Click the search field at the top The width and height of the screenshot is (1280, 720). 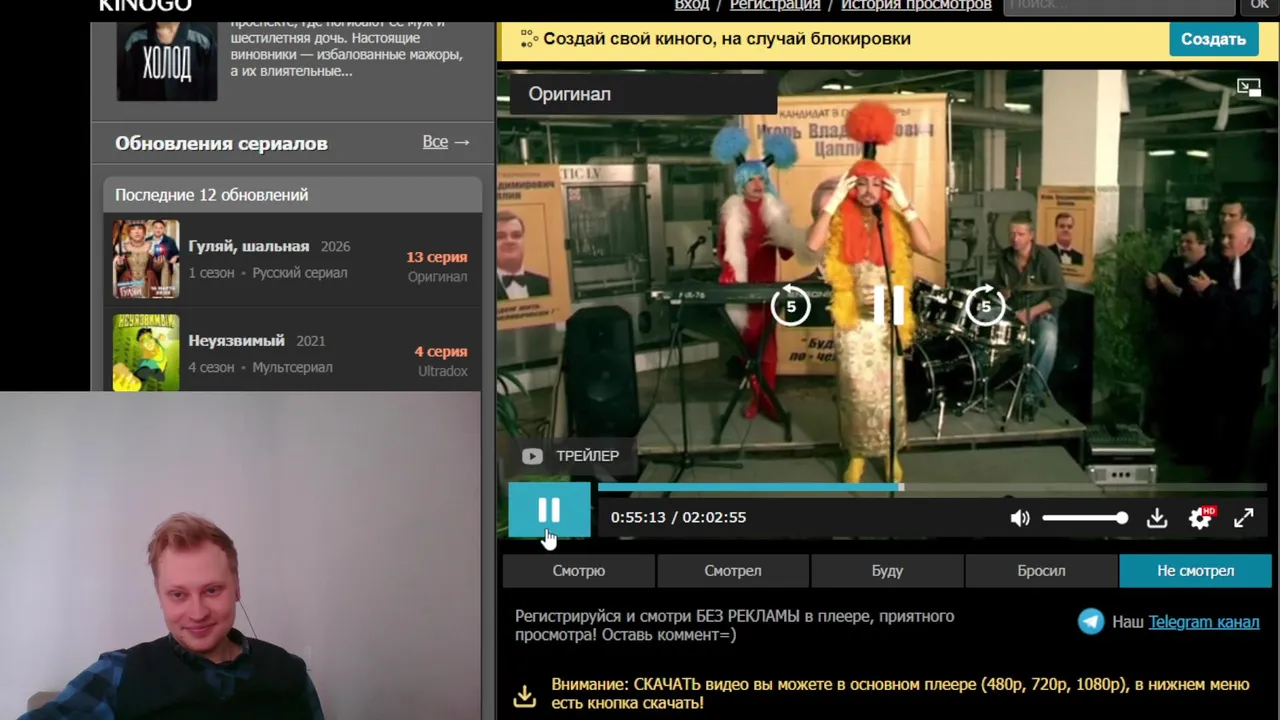[x=1119, y=6]
